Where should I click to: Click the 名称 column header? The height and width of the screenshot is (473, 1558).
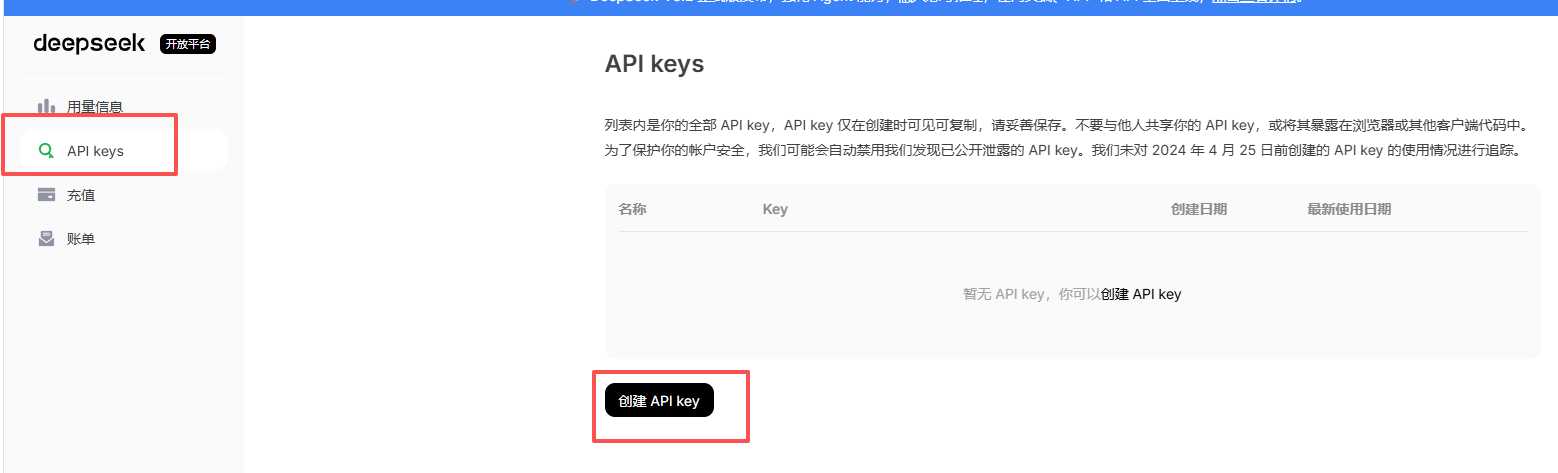point(632,209)
